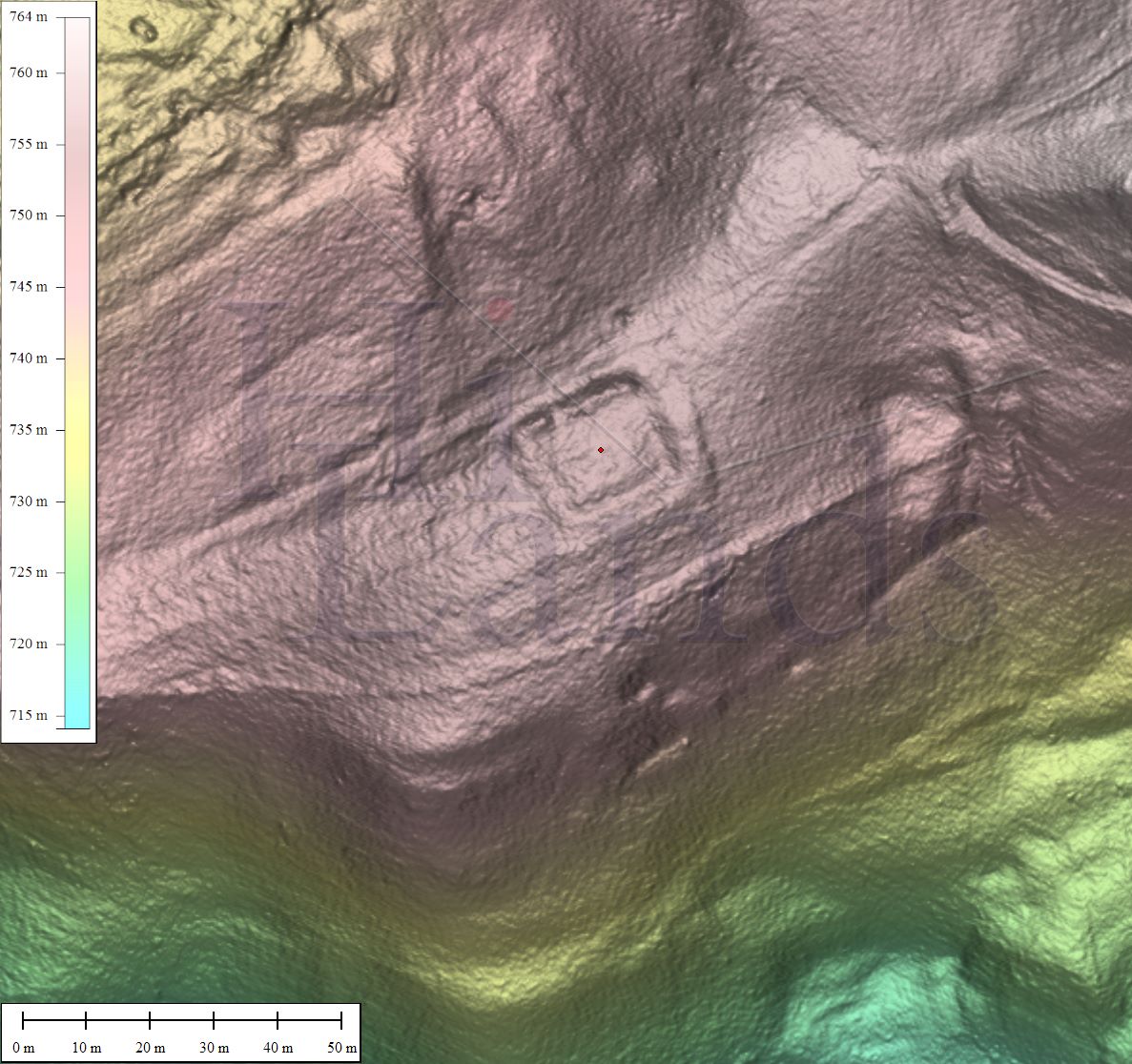Screen dimensions: 1132x1064
Task: Click the 764 m label on elevation legend
Action: (x=29, y=17)
